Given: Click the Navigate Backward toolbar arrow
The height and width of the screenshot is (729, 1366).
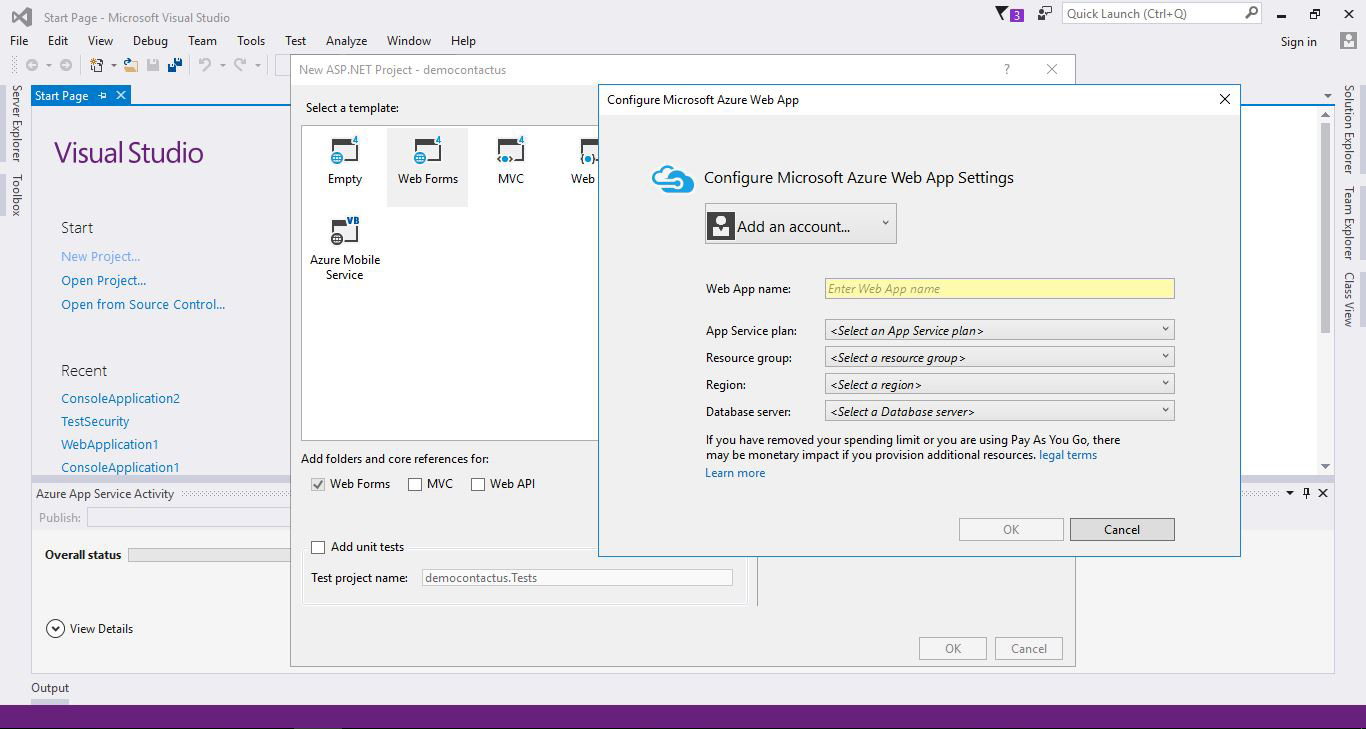Looking at the screenshot, I should pos(32,65).
